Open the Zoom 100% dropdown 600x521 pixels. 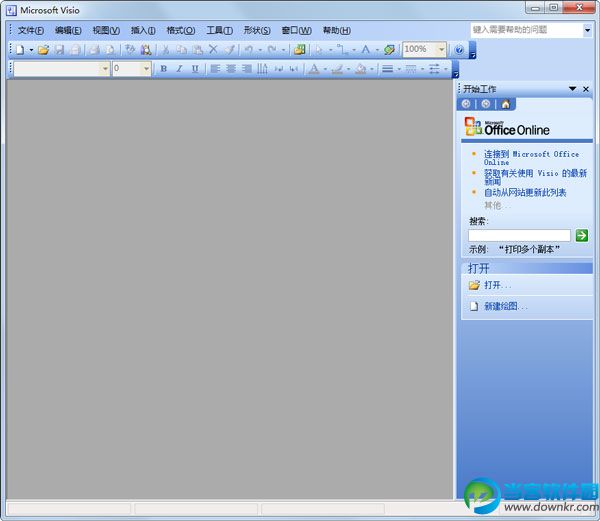pyautogui.click(x=441, y=49)
